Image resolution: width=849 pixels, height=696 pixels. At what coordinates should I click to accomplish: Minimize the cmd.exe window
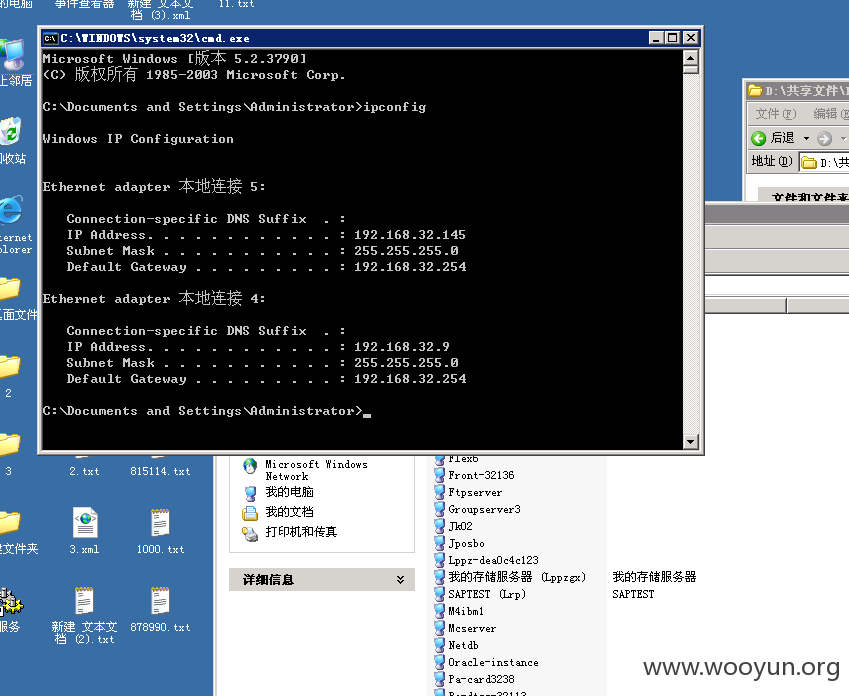point(656,38)
